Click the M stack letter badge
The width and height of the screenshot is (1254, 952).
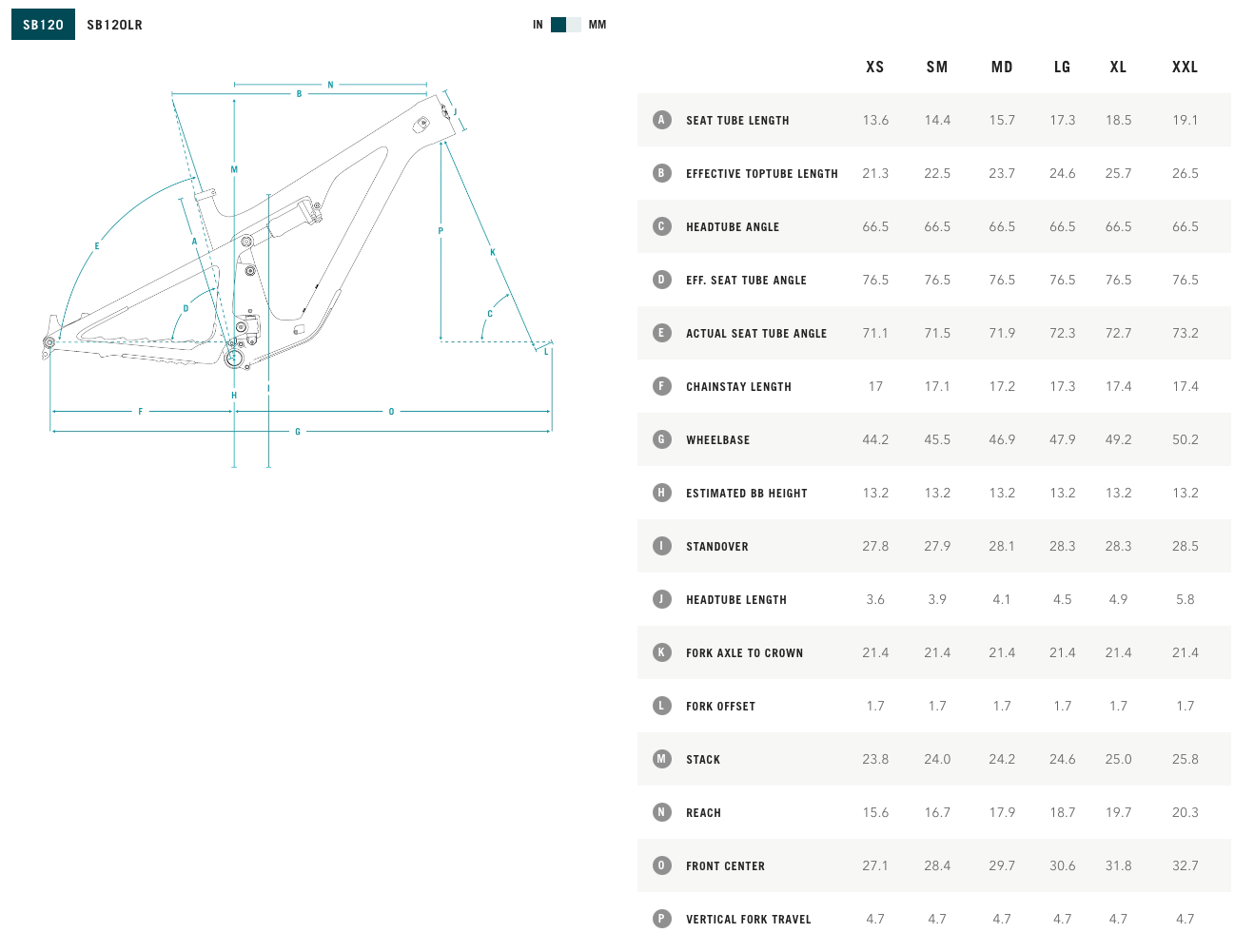click(661, 759)
